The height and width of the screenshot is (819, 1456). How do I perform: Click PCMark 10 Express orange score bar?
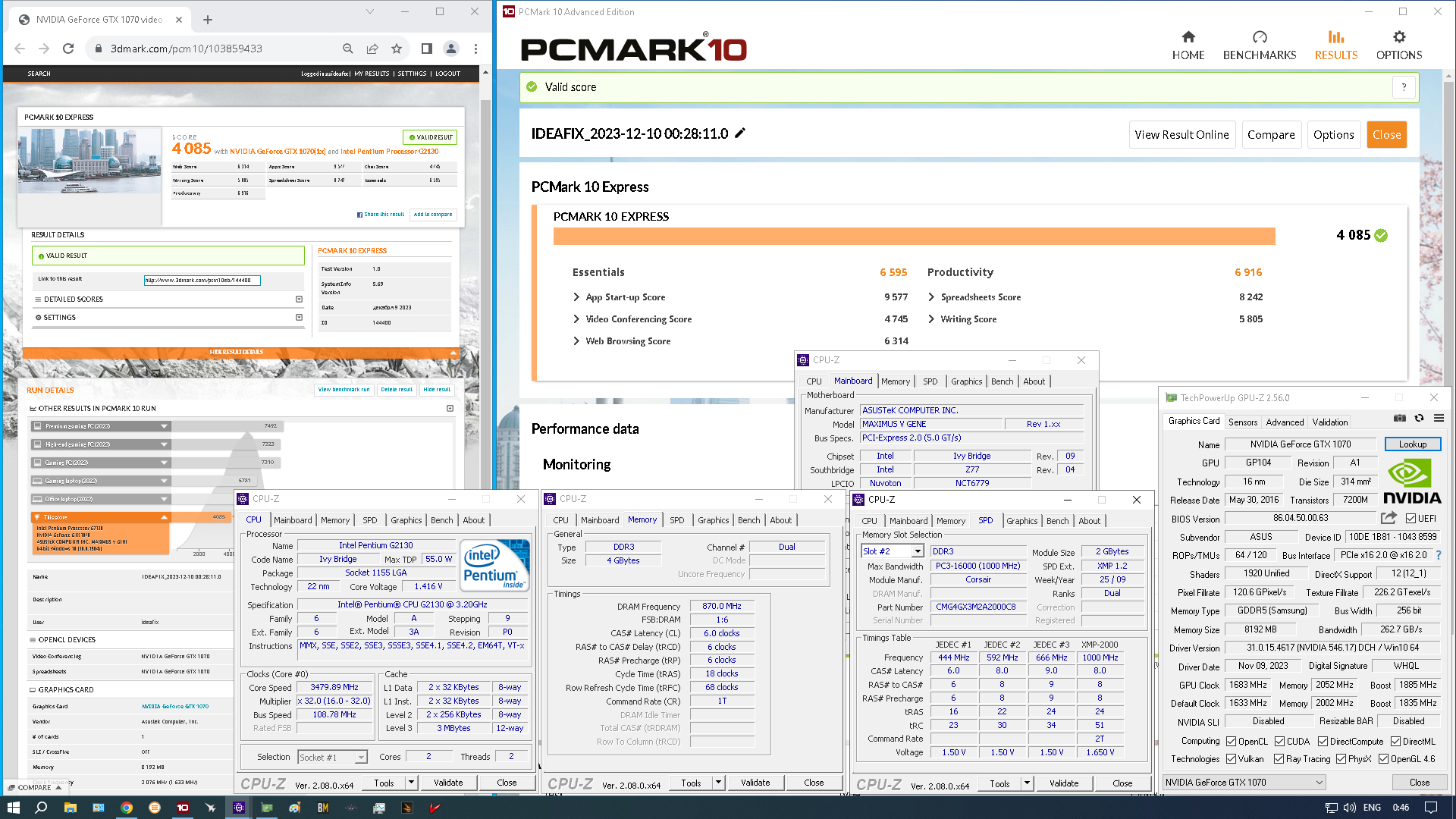click(x=914, y=236)
